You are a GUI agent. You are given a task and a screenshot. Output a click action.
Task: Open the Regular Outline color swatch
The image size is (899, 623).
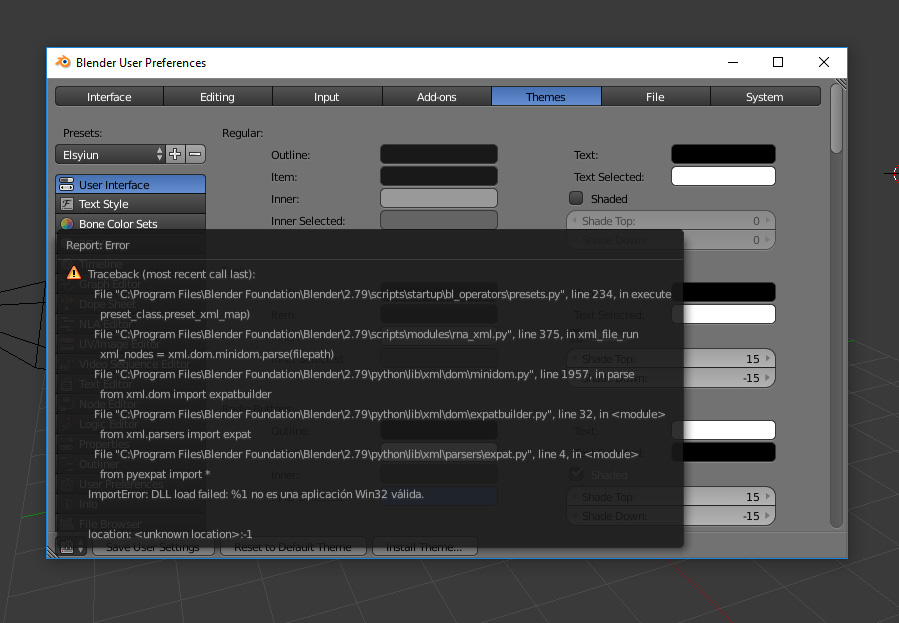439,154
